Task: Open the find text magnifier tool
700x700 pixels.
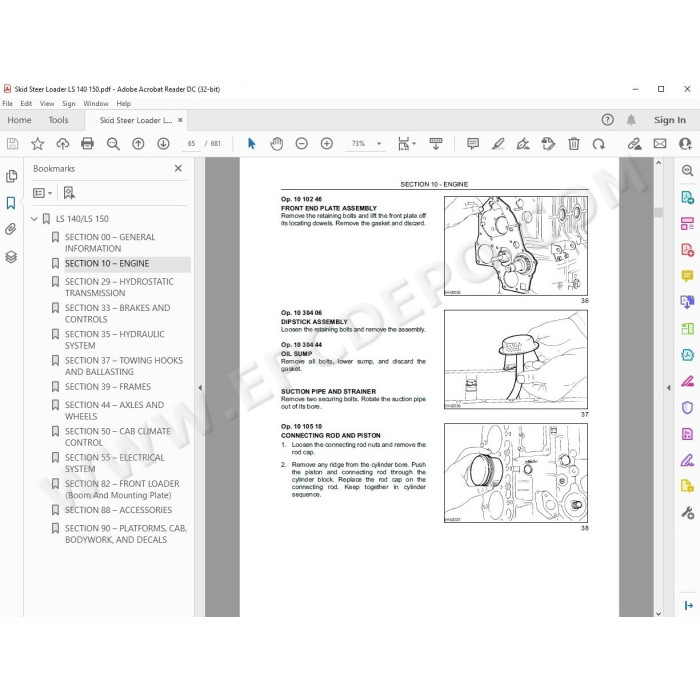Action: point(113,143)
